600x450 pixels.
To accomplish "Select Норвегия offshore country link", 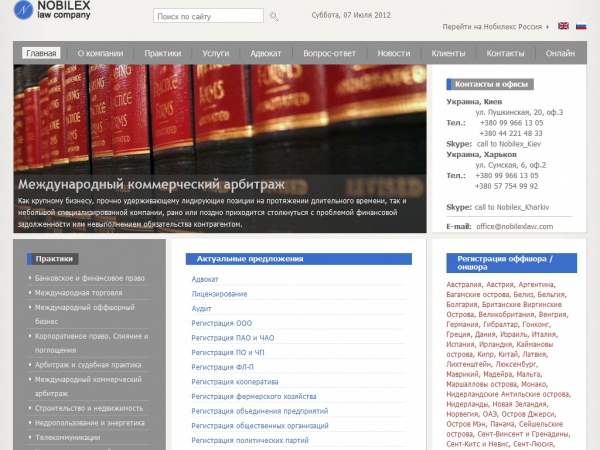I will tap(462, 414).
